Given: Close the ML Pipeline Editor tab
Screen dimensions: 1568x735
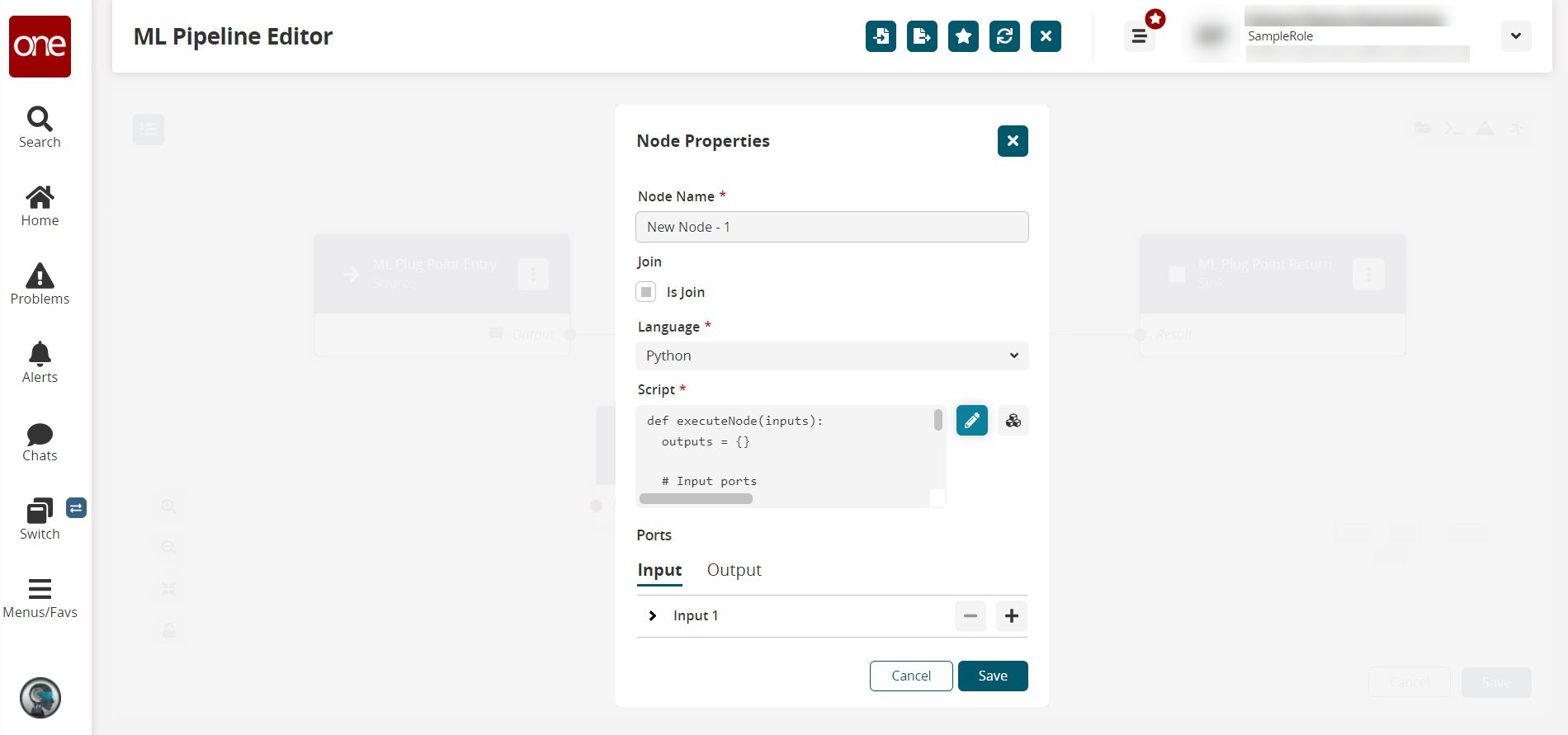Looking at the screenshot, I should [1046, 36].
